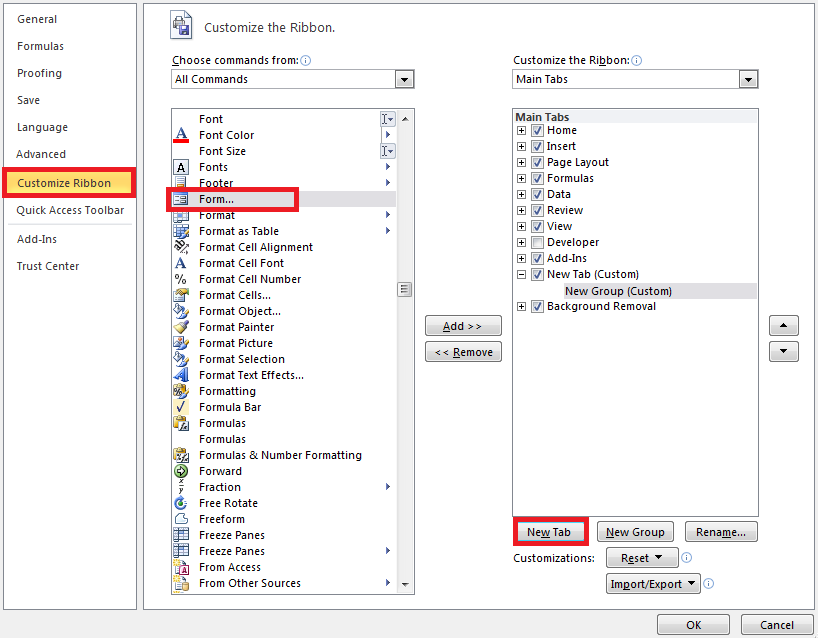Select the Fonts command icon

181,167
